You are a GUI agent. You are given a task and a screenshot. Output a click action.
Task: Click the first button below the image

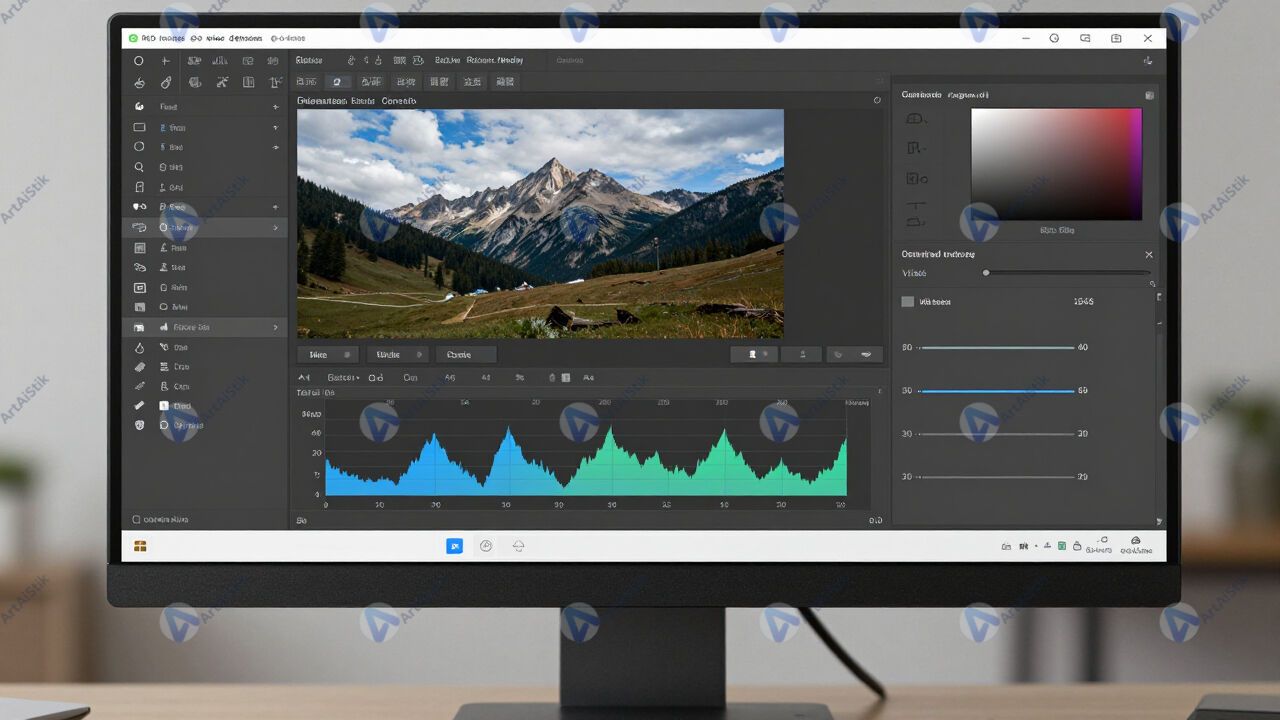[x=327, y=354]
